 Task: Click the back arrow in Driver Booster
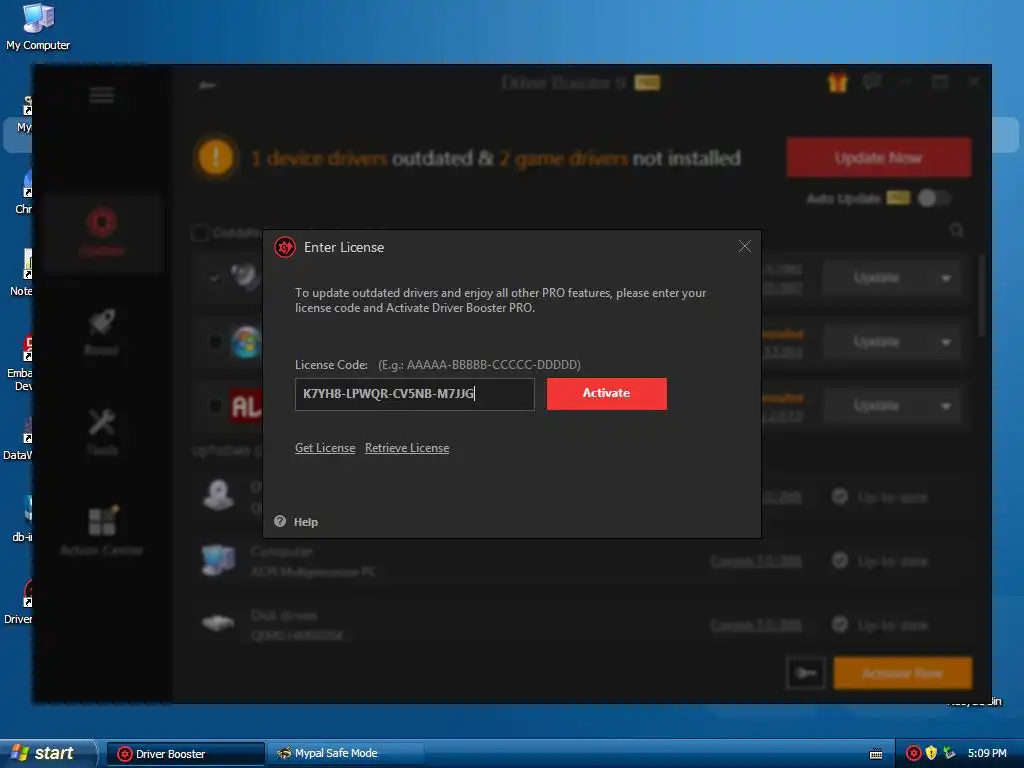208,85
